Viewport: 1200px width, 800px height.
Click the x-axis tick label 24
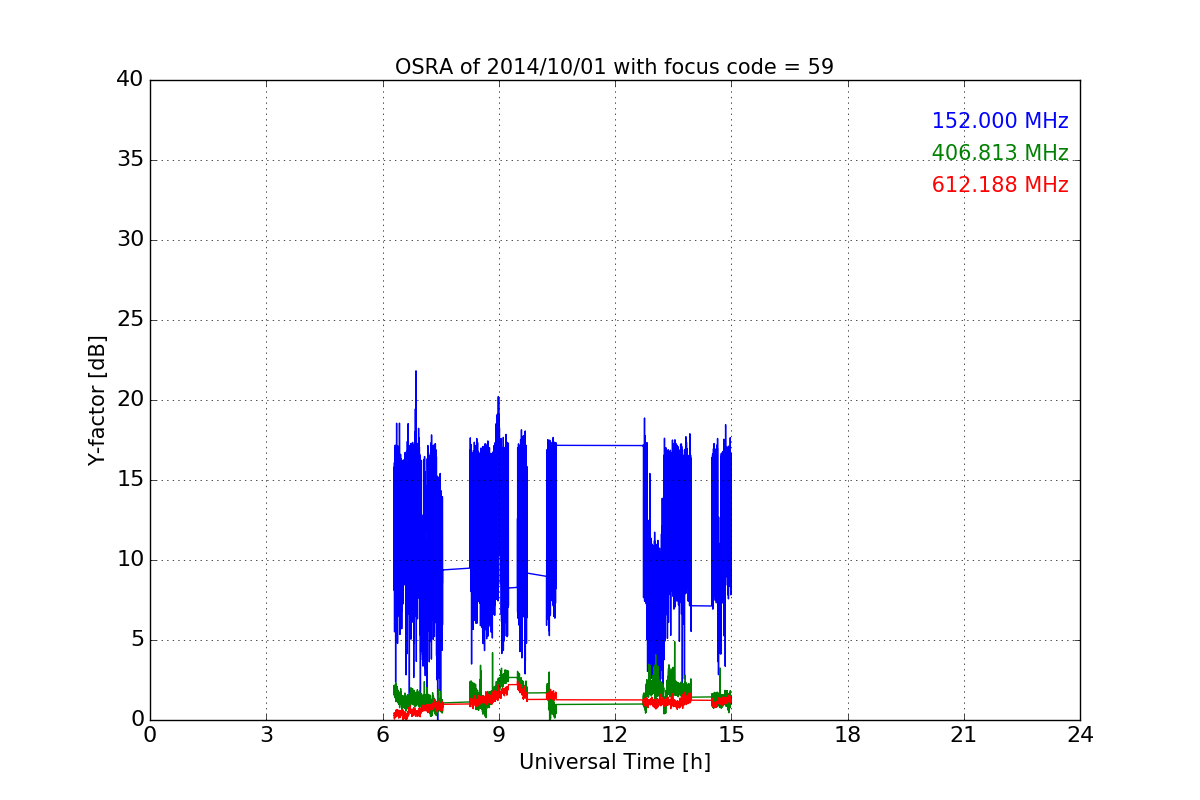click(x=1080, y=735)
